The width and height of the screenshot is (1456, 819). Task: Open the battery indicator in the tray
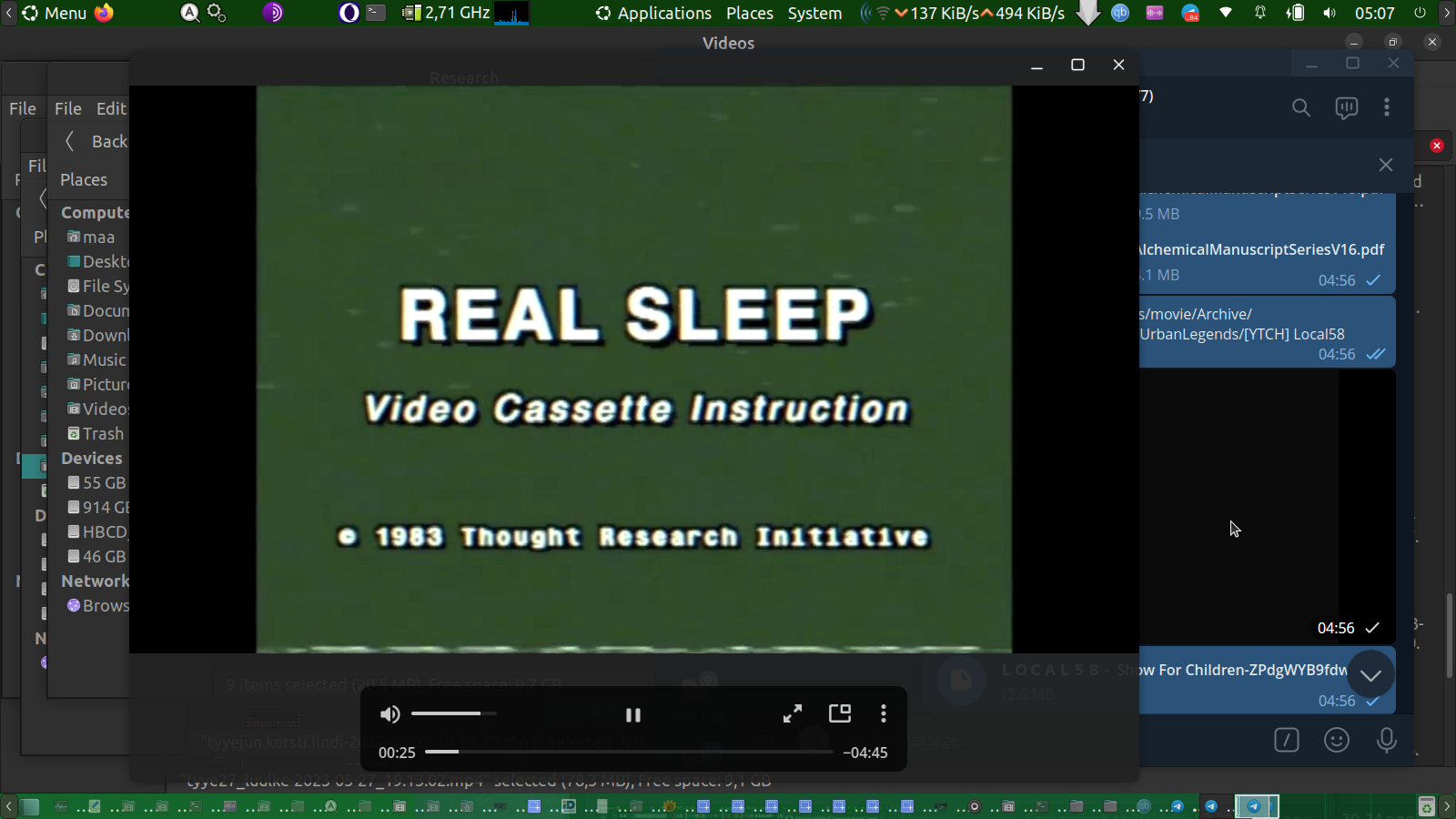[x=1295, y=13]
